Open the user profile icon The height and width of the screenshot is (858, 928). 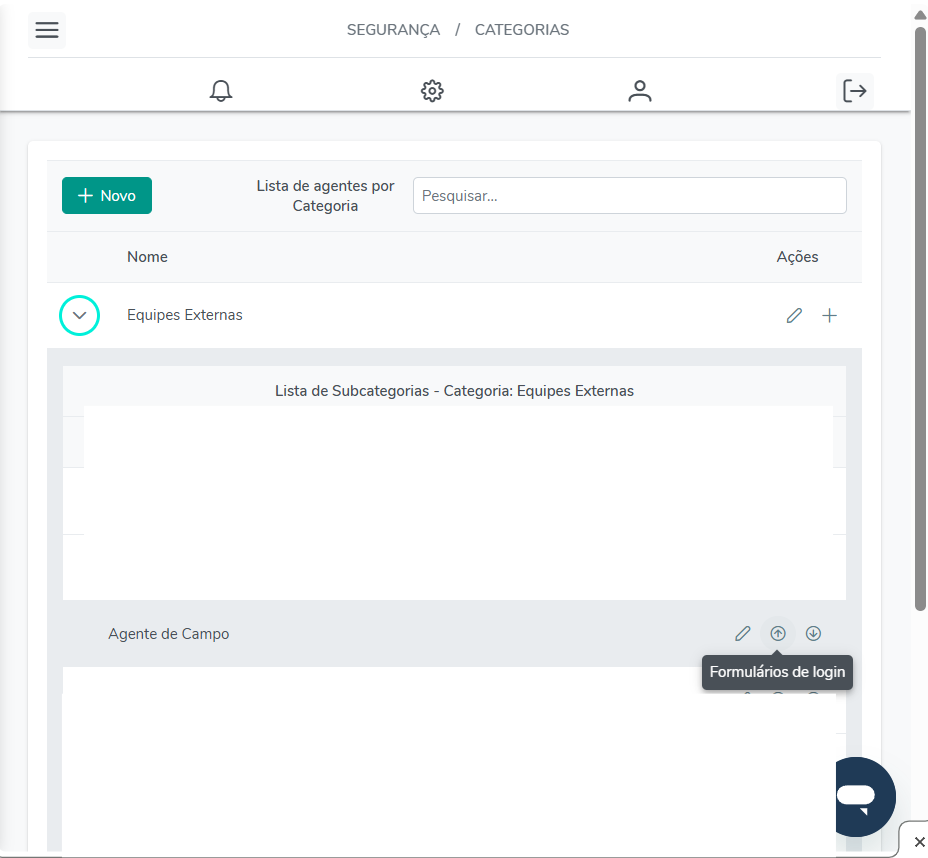click(x=640, y=91)
